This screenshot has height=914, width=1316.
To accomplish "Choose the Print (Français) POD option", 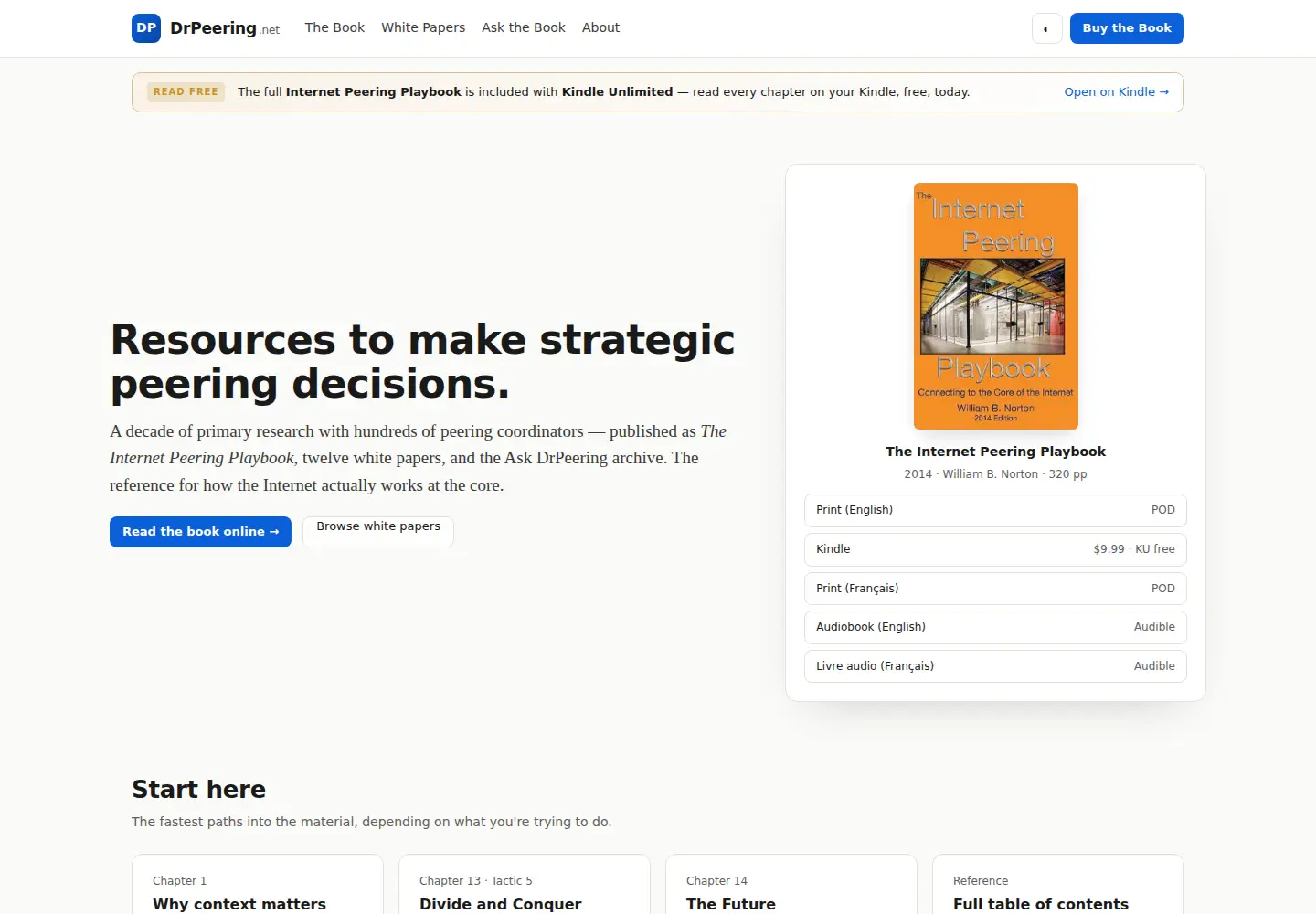I will click(995, 589).
